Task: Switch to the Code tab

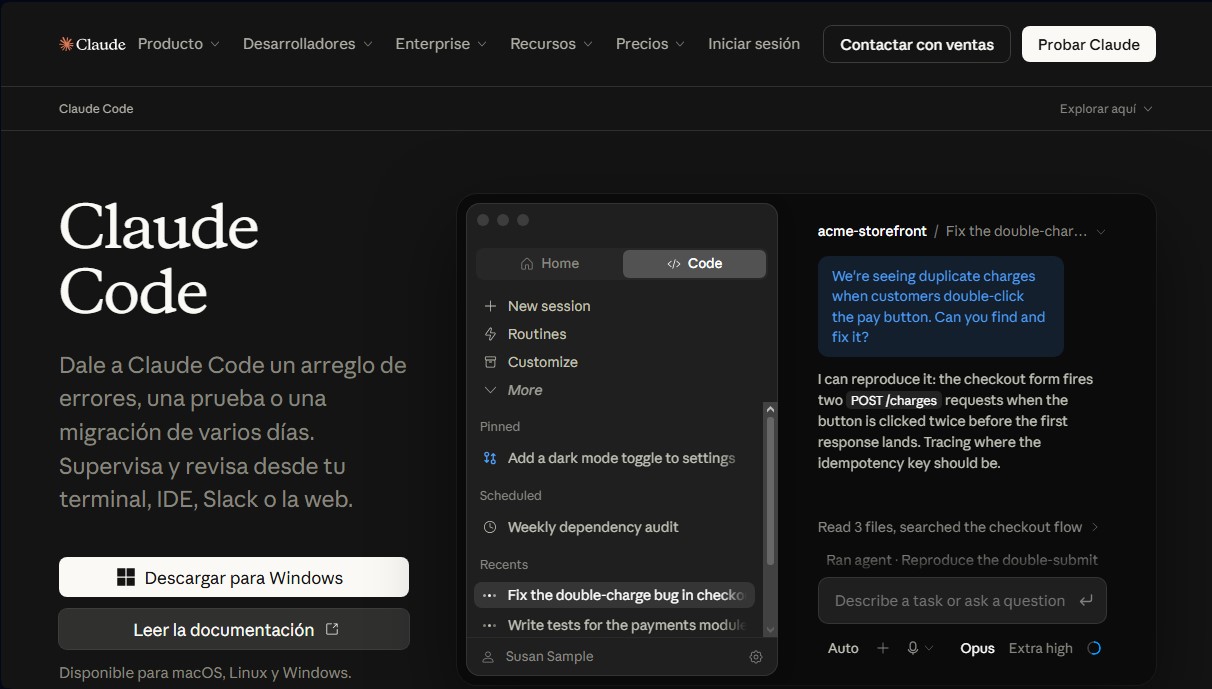Action: point(694,264)
